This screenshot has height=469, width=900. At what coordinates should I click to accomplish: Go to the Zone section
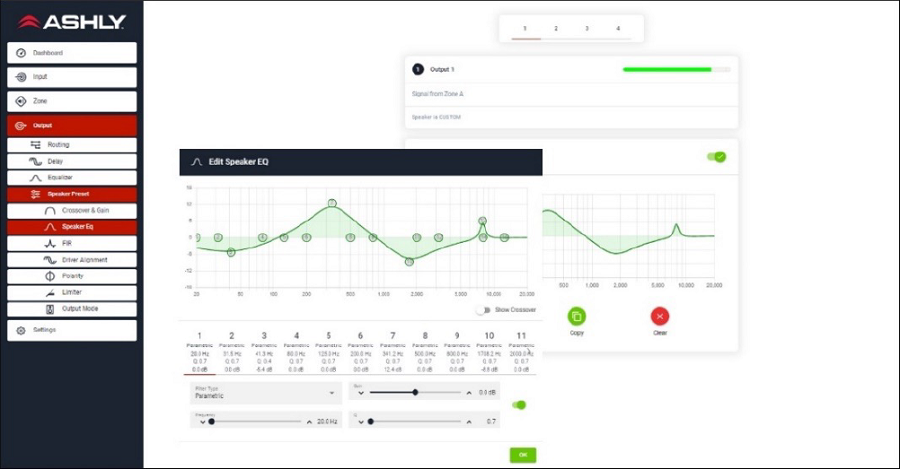click(71, 101)
